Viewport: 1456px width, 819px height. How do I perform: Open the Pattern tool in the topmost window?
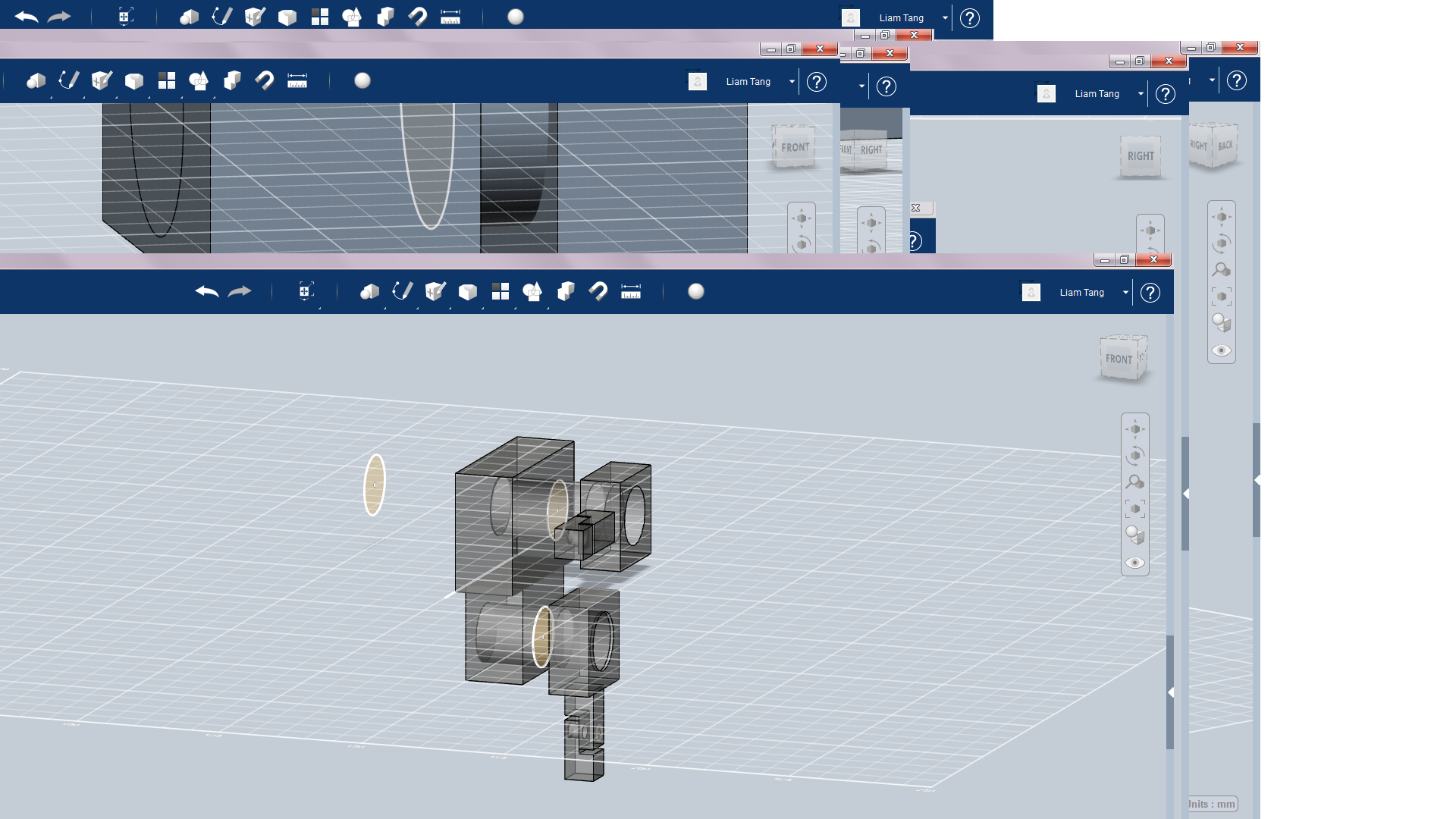click(x=320, y=17)
